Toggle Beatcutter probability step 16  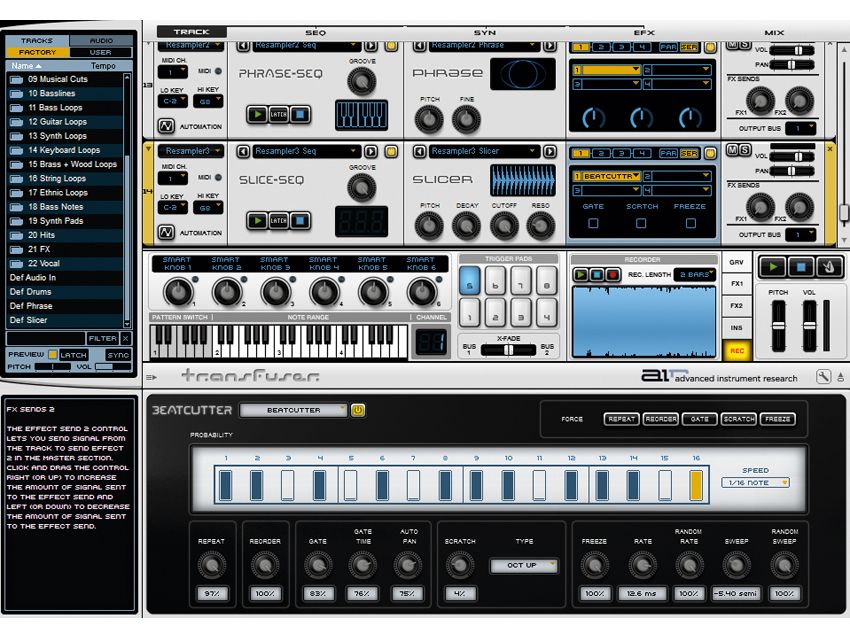[x=696, y=485]
